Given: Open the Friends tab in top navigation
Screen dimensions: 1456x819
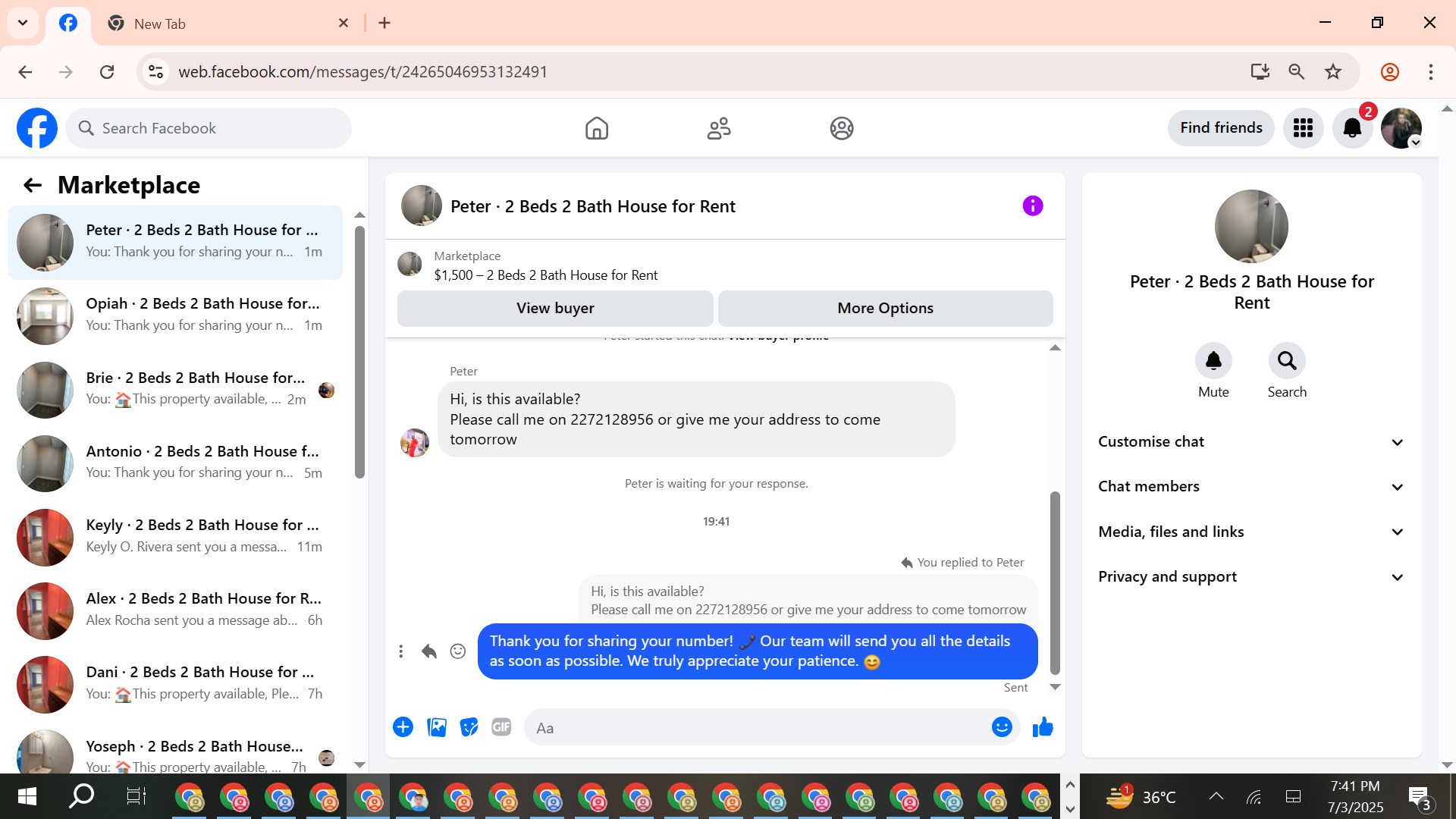Looking at the screenshot, I should (x=719, y=128).
